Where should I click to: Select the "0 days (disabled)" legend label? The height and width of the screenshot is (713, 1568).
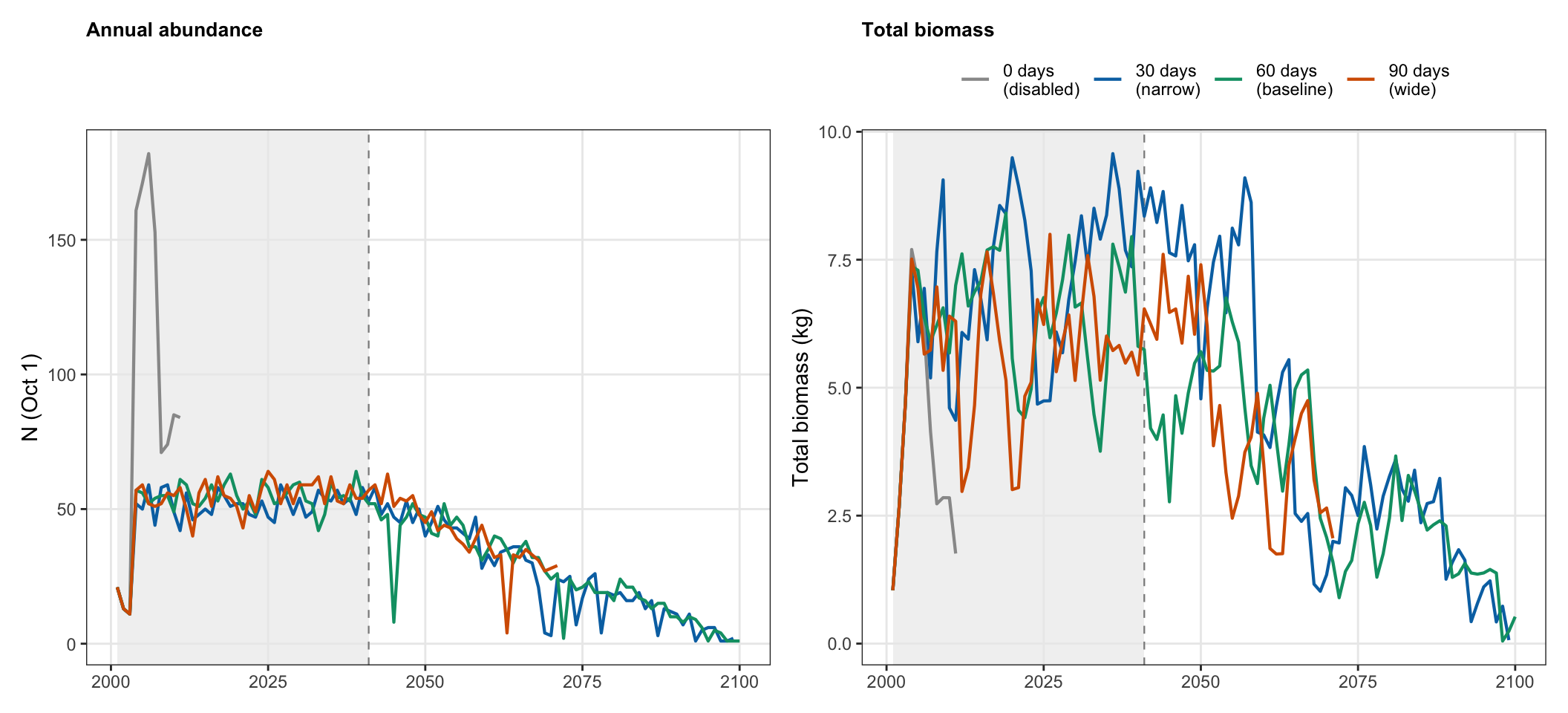tap(1041, 80)
